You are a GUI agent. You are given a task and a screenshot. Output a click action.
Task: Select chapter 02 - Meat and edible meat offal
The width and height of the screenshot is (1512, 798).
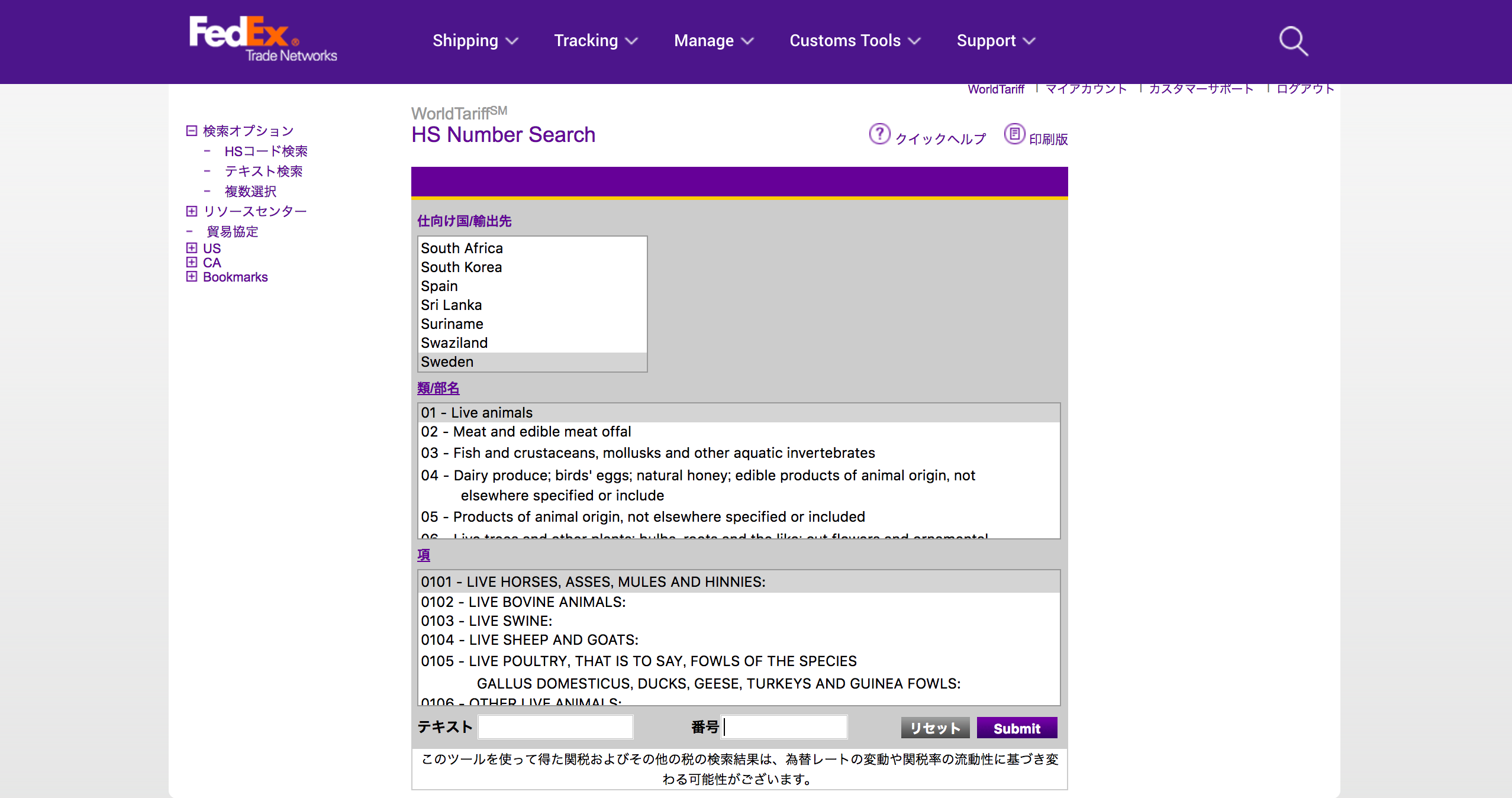[x=739, y=432]
